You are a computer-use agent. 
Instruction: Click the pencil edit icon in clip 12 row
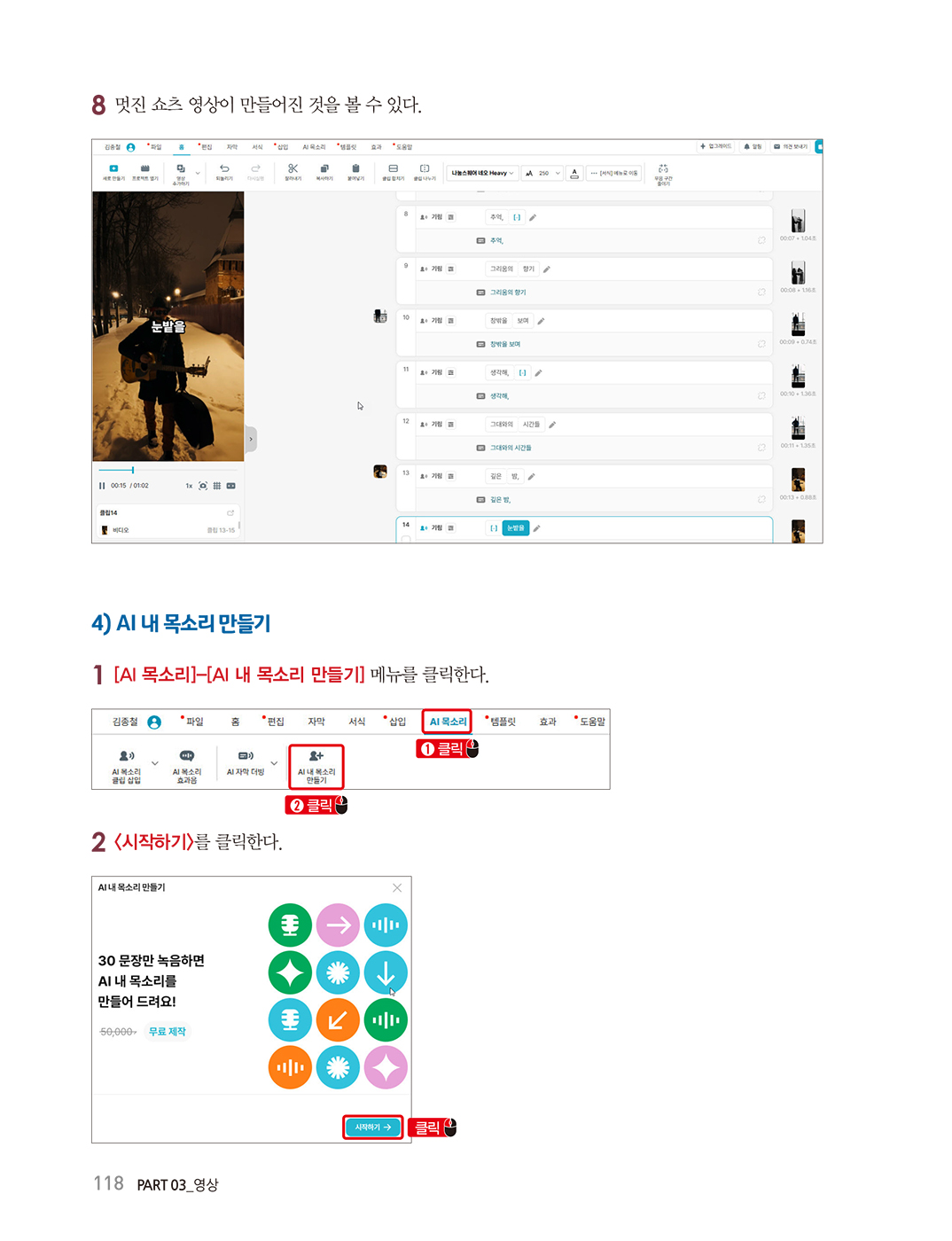point(552,425)
